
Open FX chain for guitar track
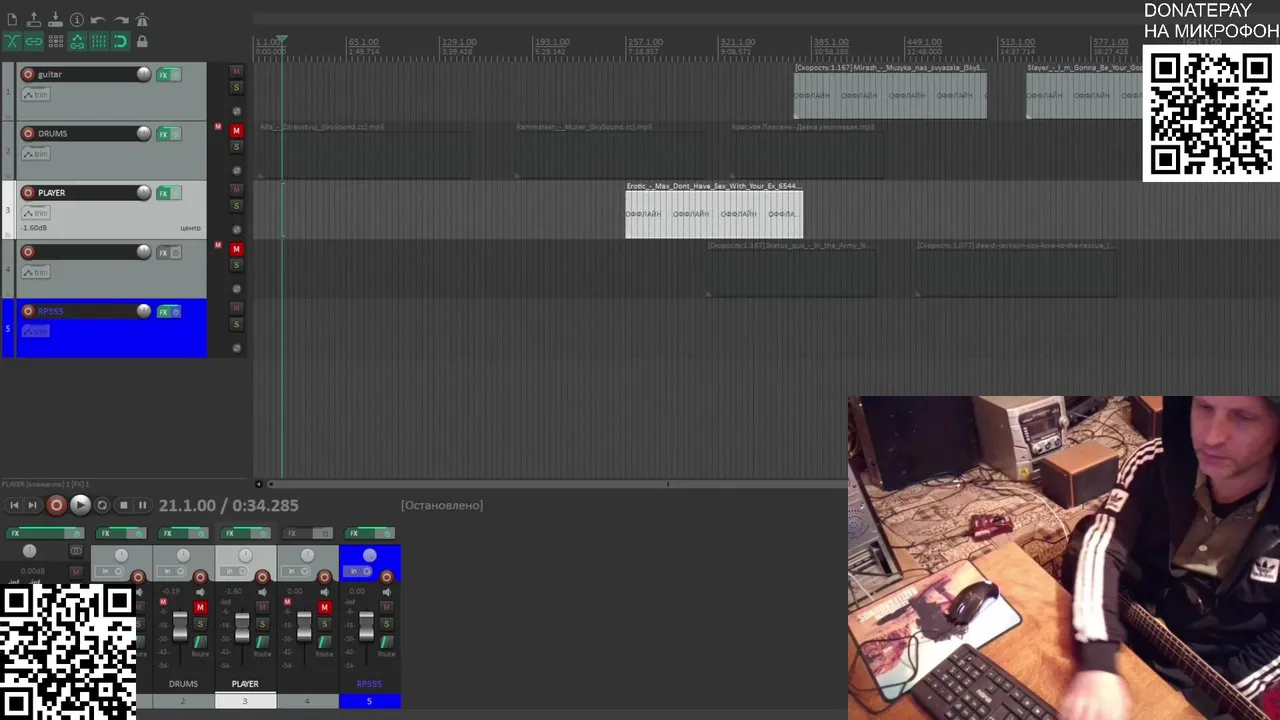[x=163, y=75]
